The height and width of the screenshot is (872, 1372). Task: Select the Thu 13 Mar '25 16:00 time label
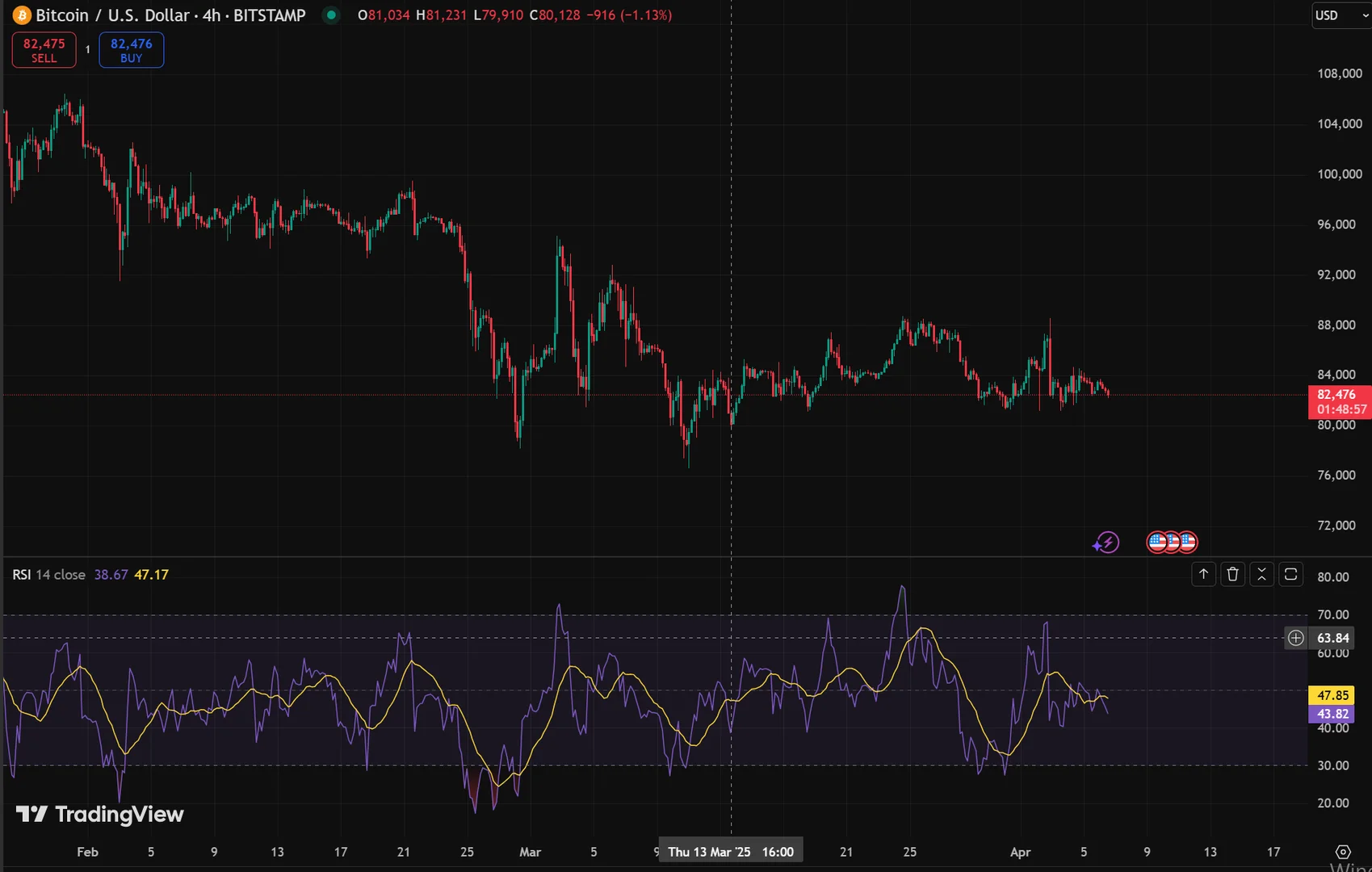(731, 852)
